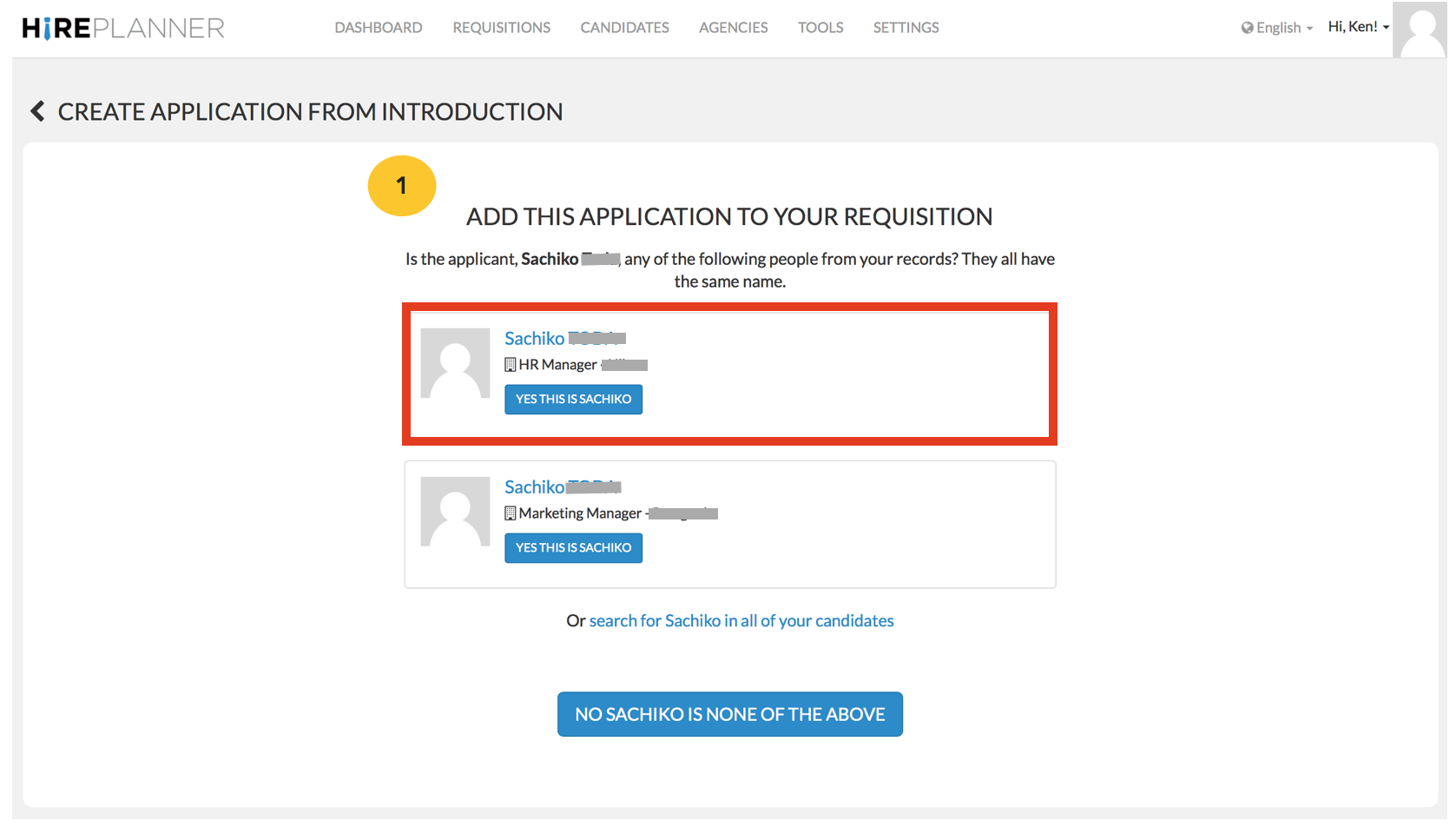Click the globe icon next to English
The image size is (1456, 827).
(x=1247, y=28)
